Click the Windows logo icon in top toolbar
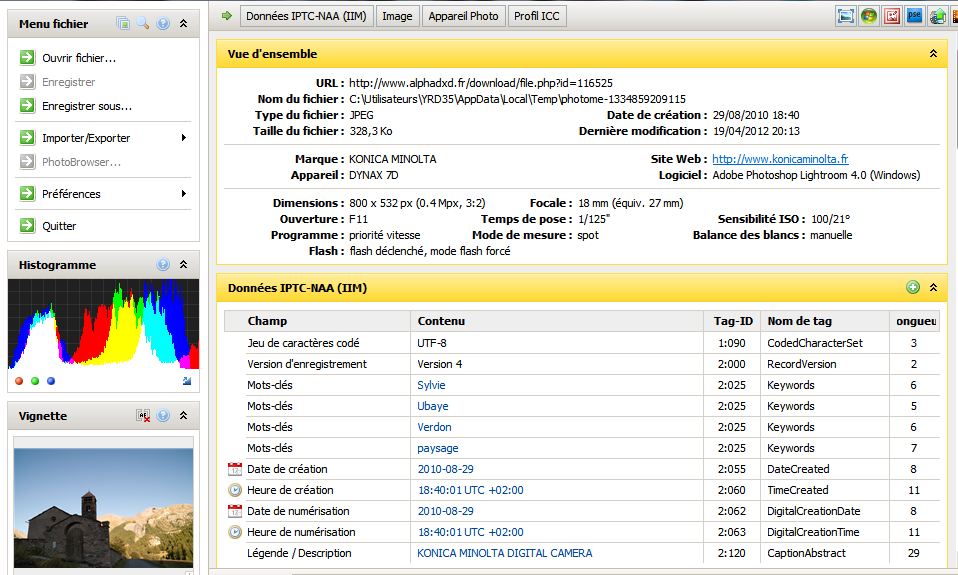This screenshot has width=958, height=575. [868, 16]
